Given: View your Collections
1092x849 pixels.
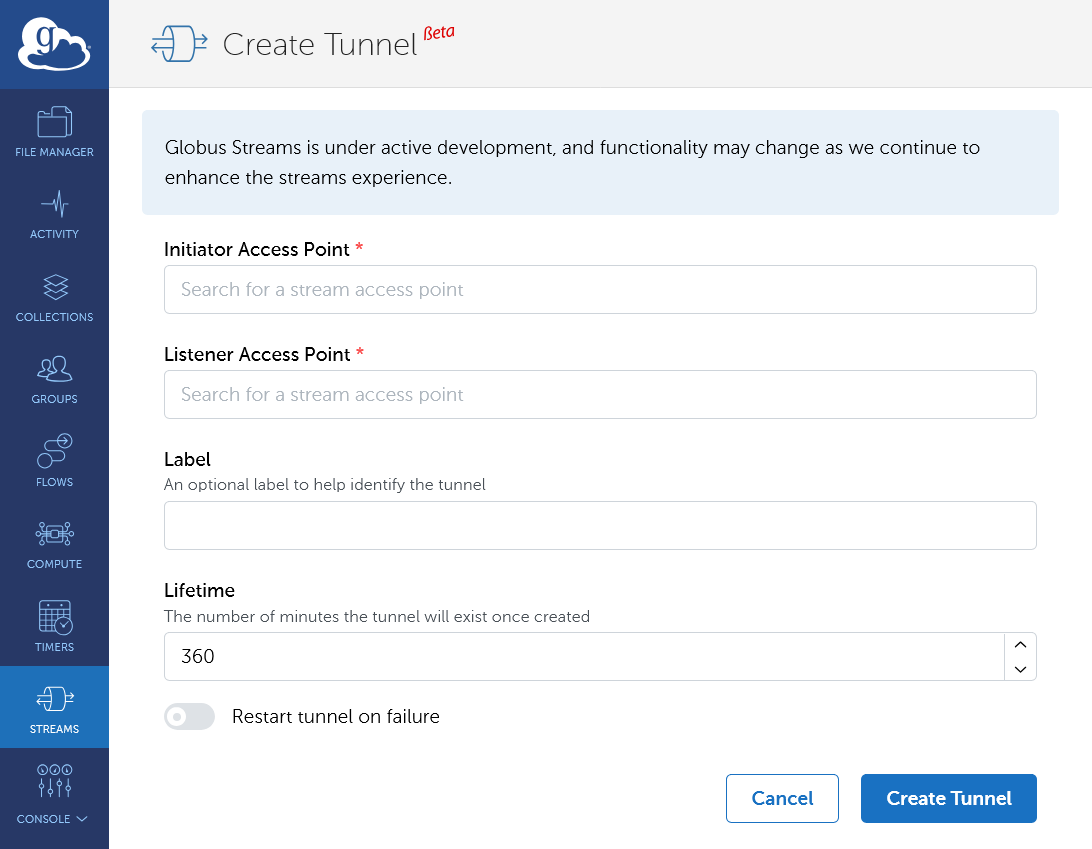Looking at the screenshot, I should [x=54, y=296].
